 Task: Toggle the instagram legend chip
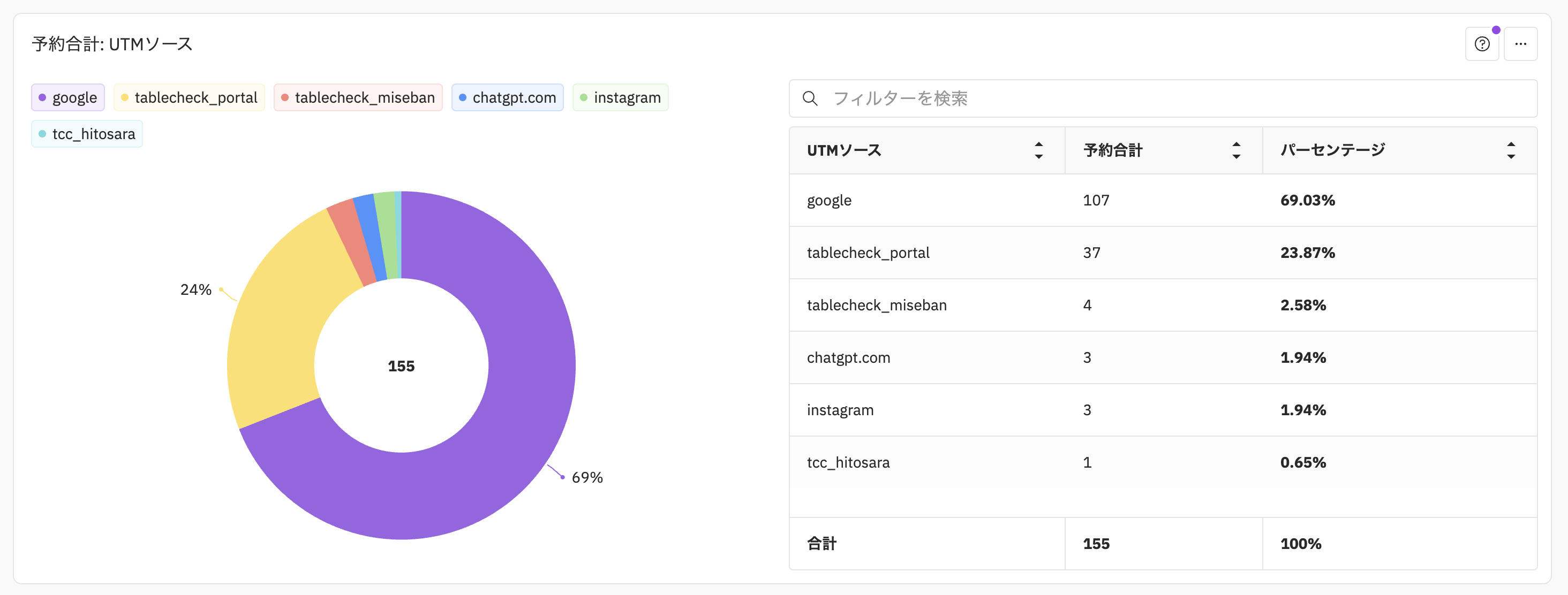(620, 97)
